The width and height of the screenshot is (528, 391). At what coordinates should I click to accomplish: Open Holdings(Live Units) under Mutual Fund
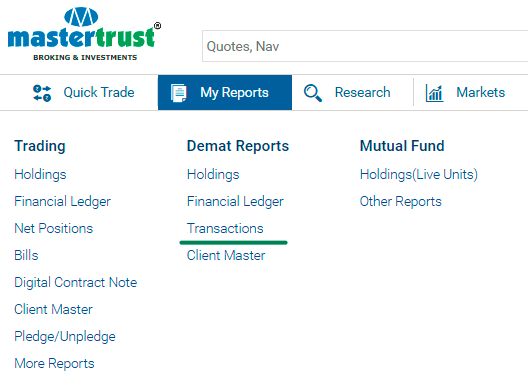click(419, 174)
